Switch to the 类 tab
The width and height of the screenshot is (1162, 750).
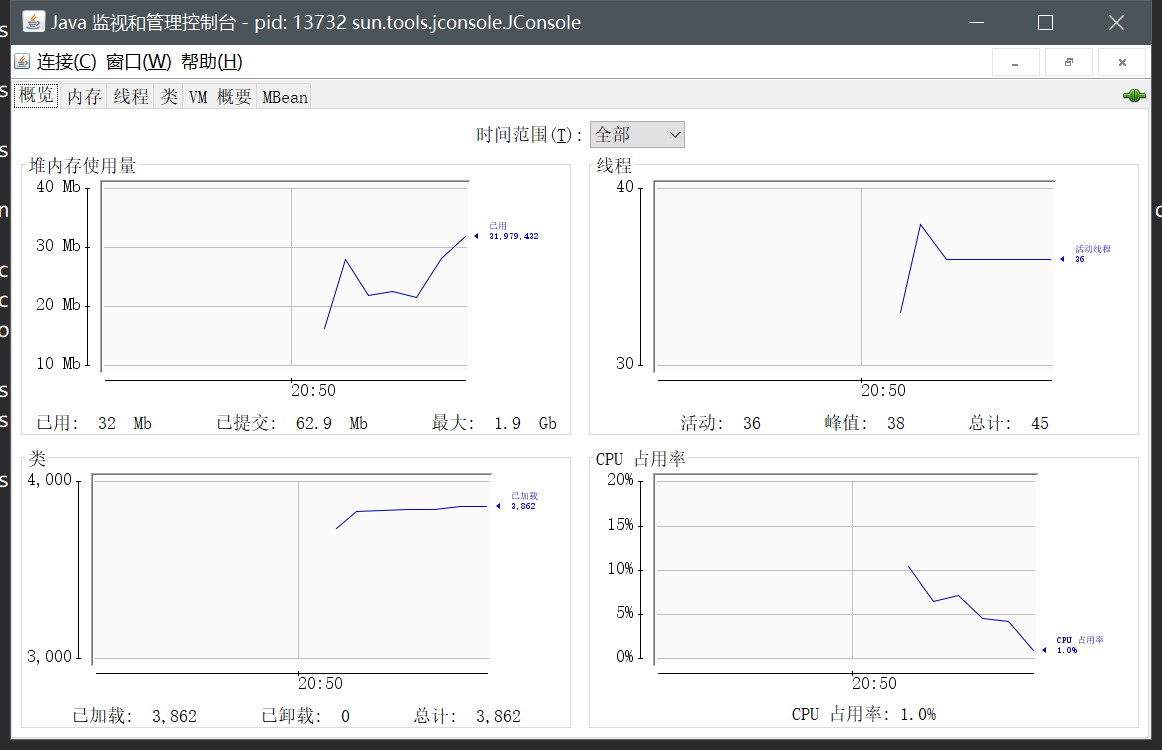168,97
